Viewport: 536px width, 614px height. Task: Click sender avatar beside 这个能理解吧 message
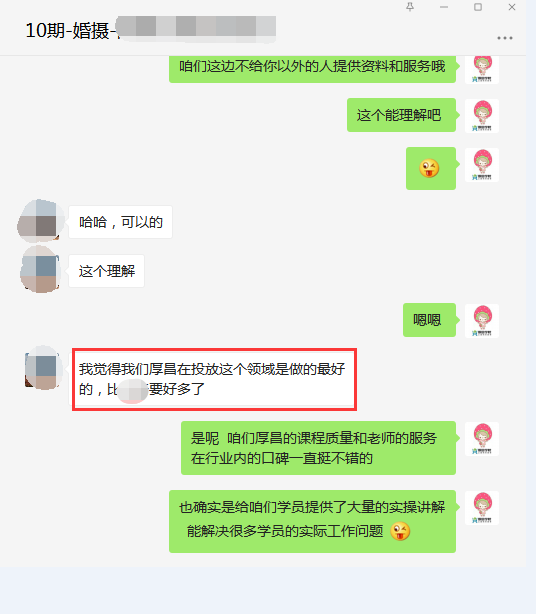[x=482, y=116]
